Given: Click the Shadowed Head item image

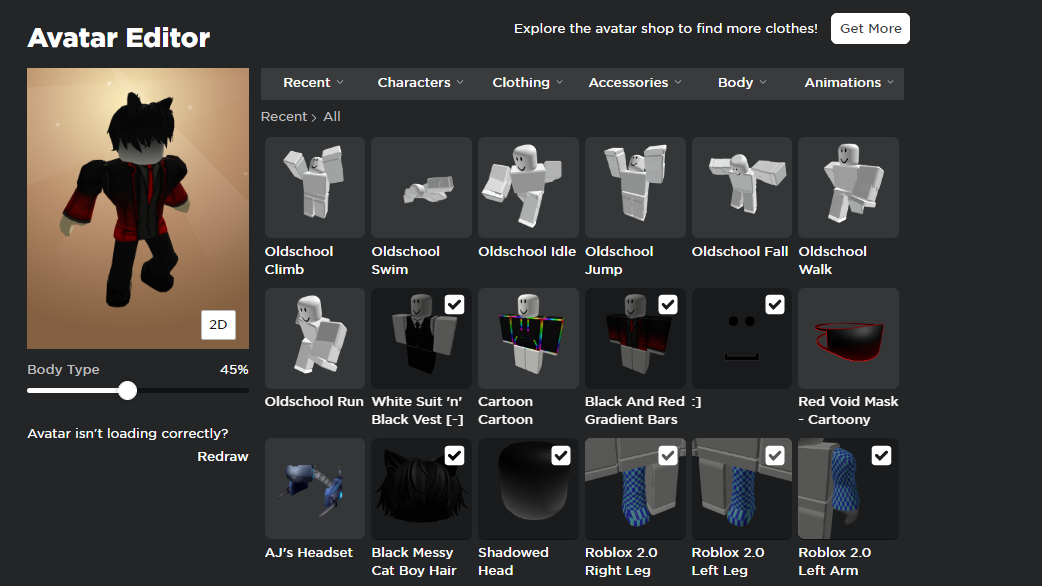Looking at the screenshot, I should [x=528, y=488].
